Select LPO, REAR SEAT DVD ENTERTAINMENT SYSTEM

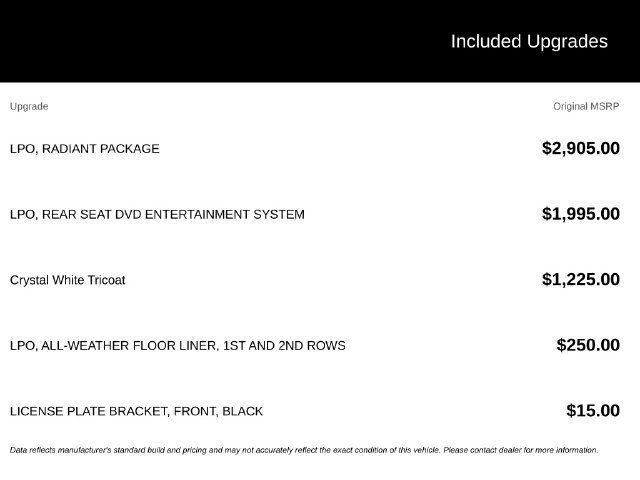click(157, 214)
